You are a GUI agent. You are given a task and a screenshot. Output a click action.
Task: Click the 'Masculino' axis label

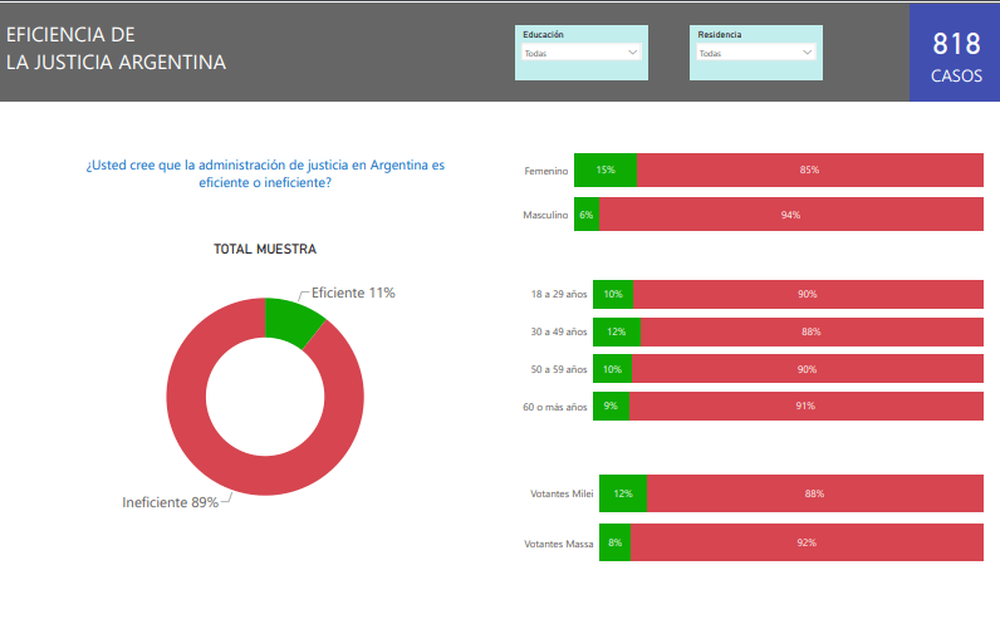click(x=545, y=215)
